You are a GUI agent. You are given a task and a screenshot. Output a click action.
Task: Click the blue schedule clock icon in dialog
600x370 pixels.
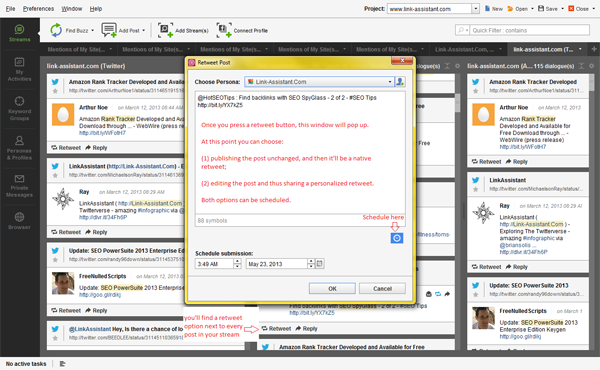[x=397, y=238]
